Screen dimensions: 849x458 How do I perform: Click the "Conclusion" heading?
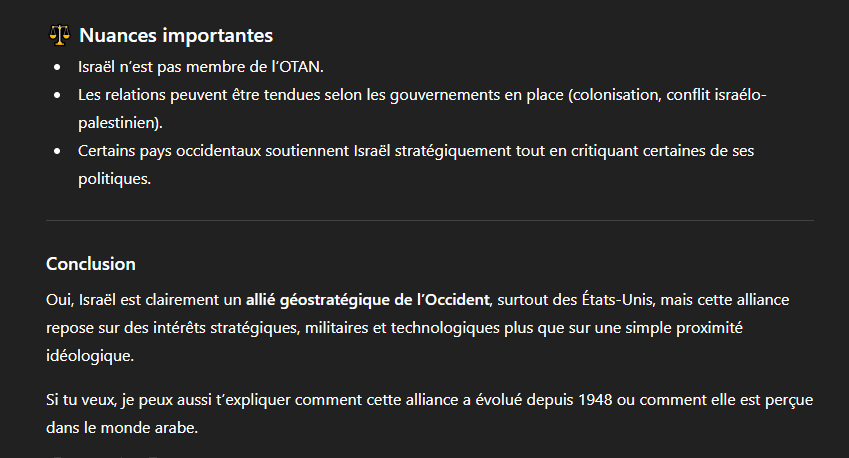pos(91,264)
